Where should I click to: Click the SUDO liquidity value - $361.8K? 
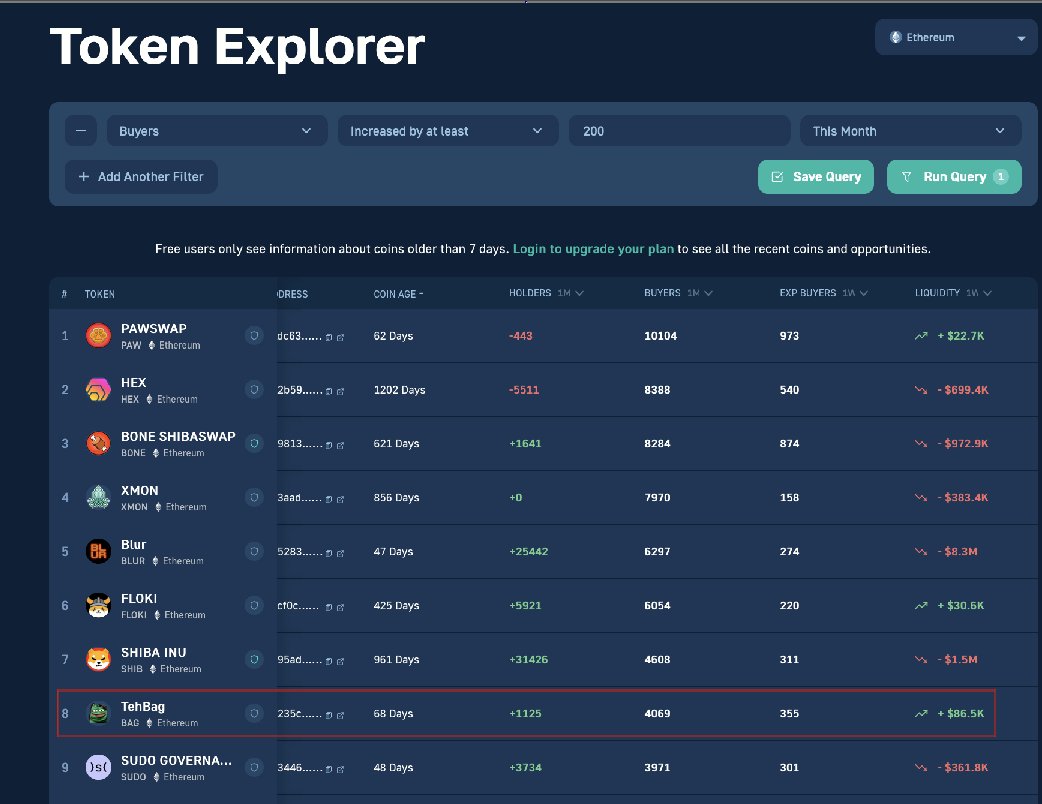click(963, 767)
